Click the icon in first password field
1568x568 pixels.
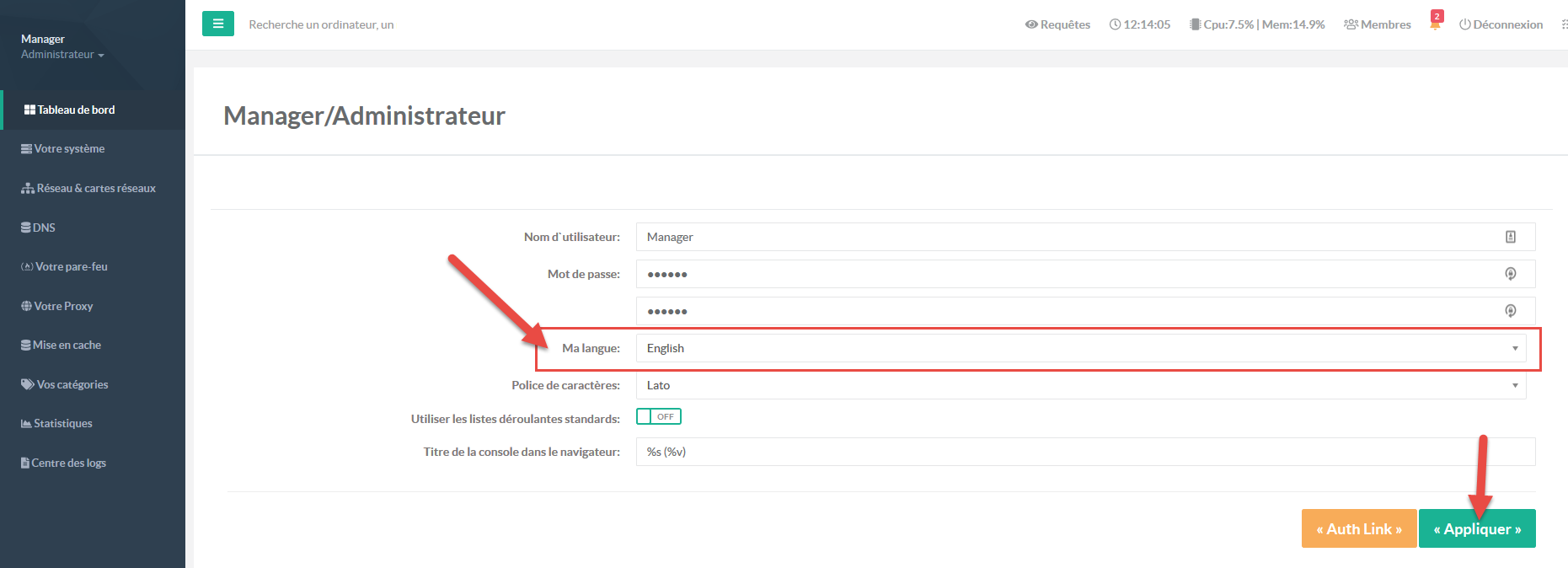[1511, 274]
